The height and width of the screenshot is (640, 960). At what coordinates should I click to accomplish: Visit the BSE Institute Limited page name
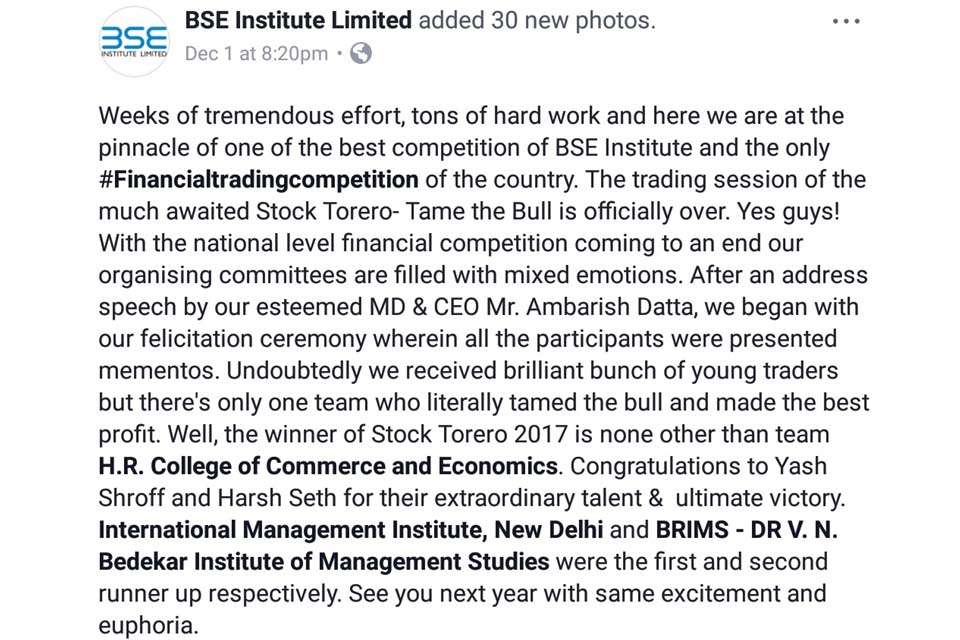pyautogui.click(x=298, y=20)
